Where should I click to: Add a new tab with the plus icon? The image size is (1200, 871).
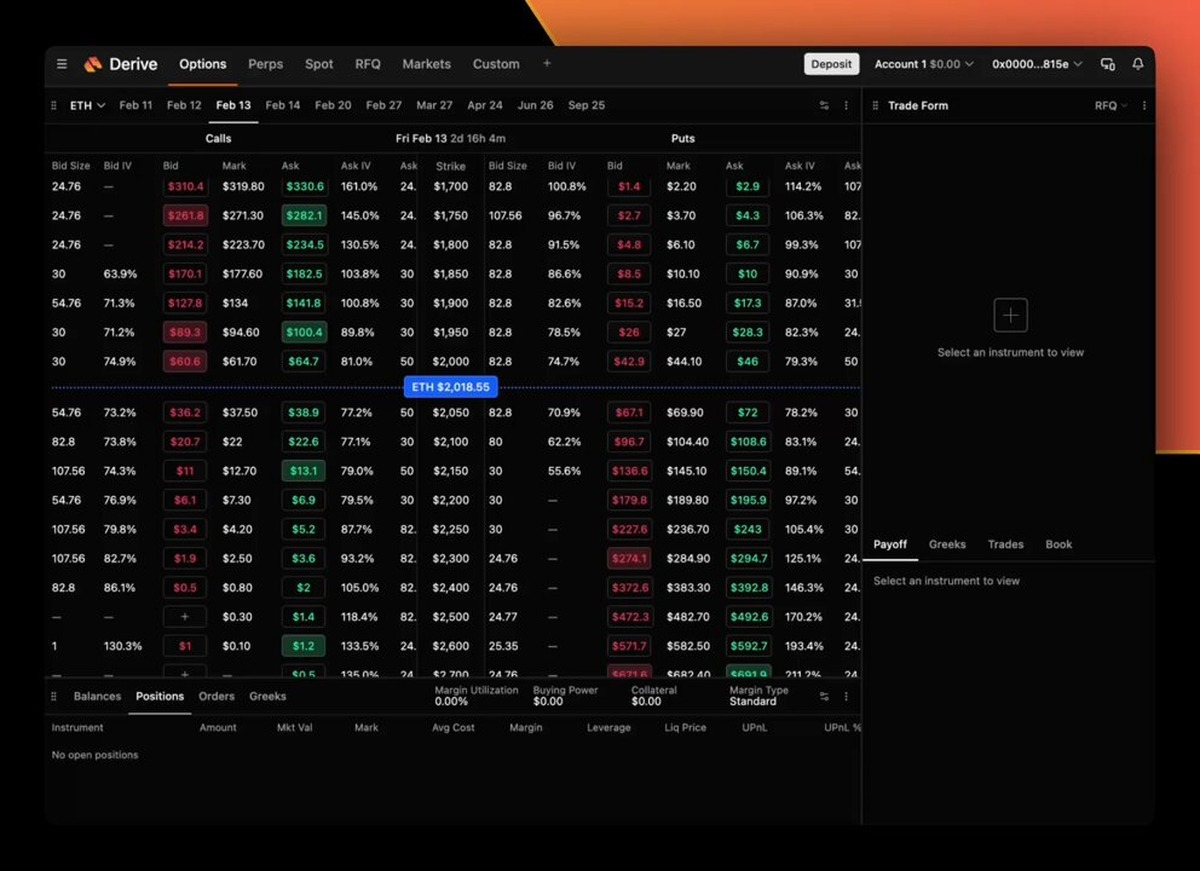click(x=547, y=64)
